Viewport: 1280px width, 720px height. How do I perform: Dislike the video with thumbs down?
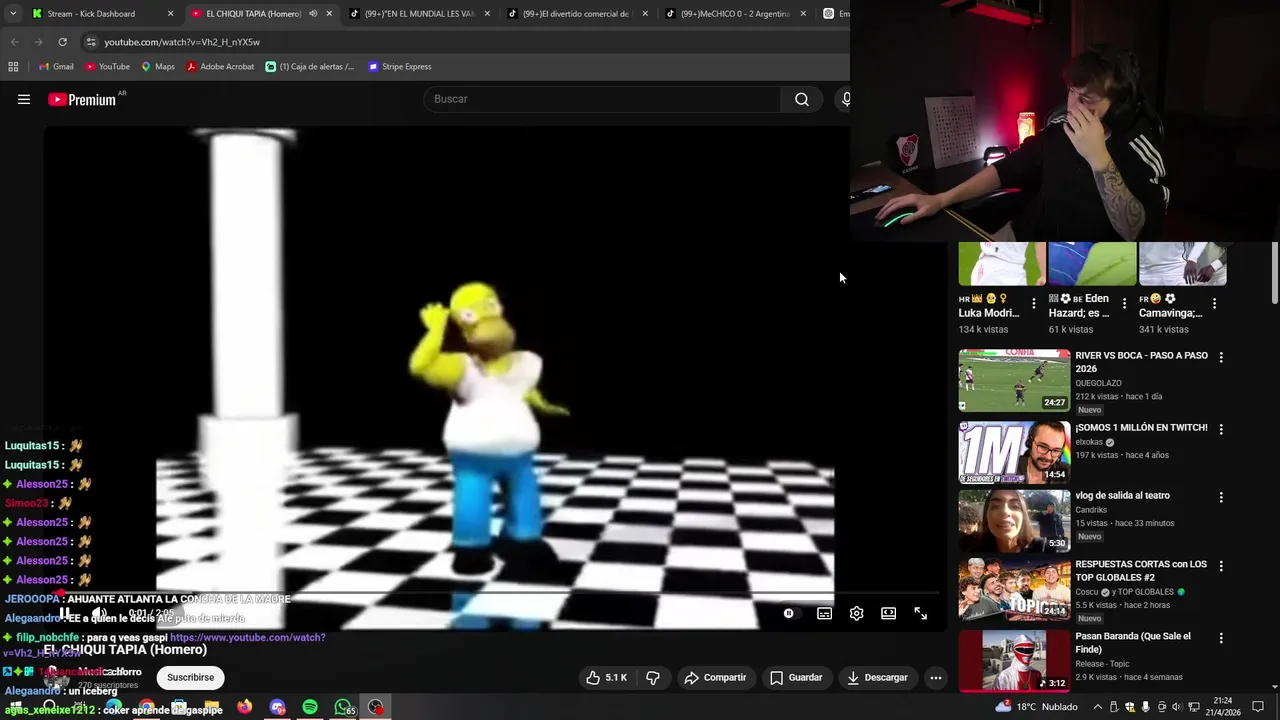(x=652, y=677)
